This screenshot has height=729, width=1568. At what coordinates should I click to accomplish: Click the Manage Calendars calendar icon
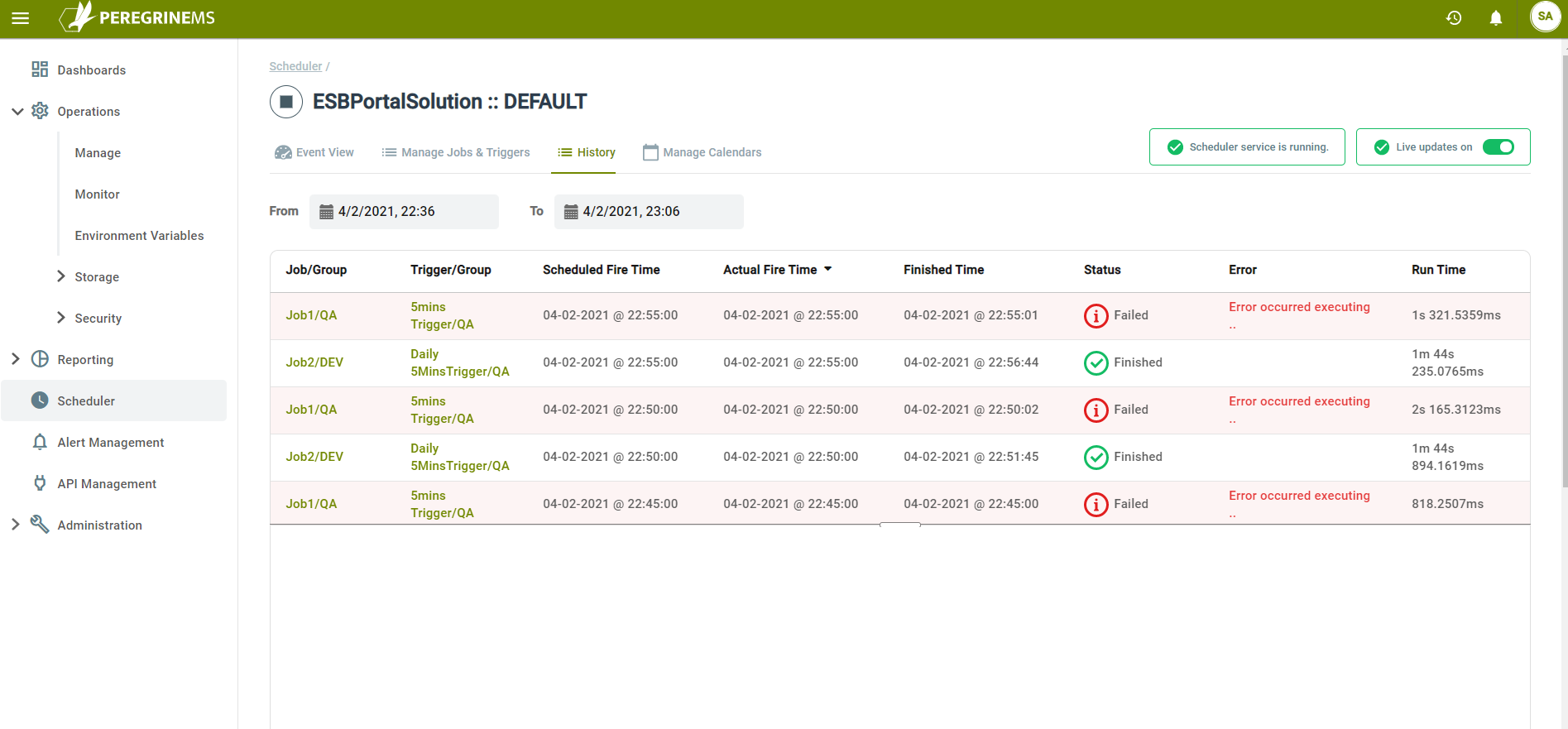[651, 152]
